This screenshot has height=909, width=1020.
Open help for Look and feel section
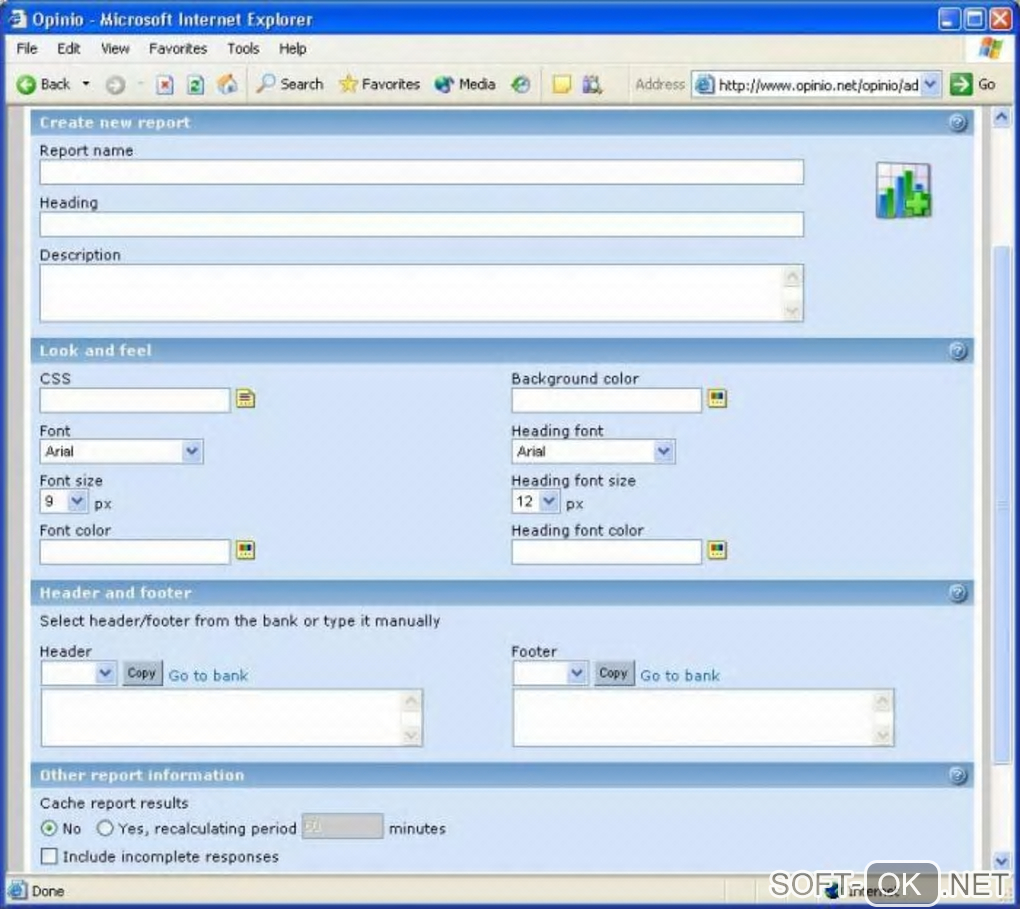[x=958, y=351]
